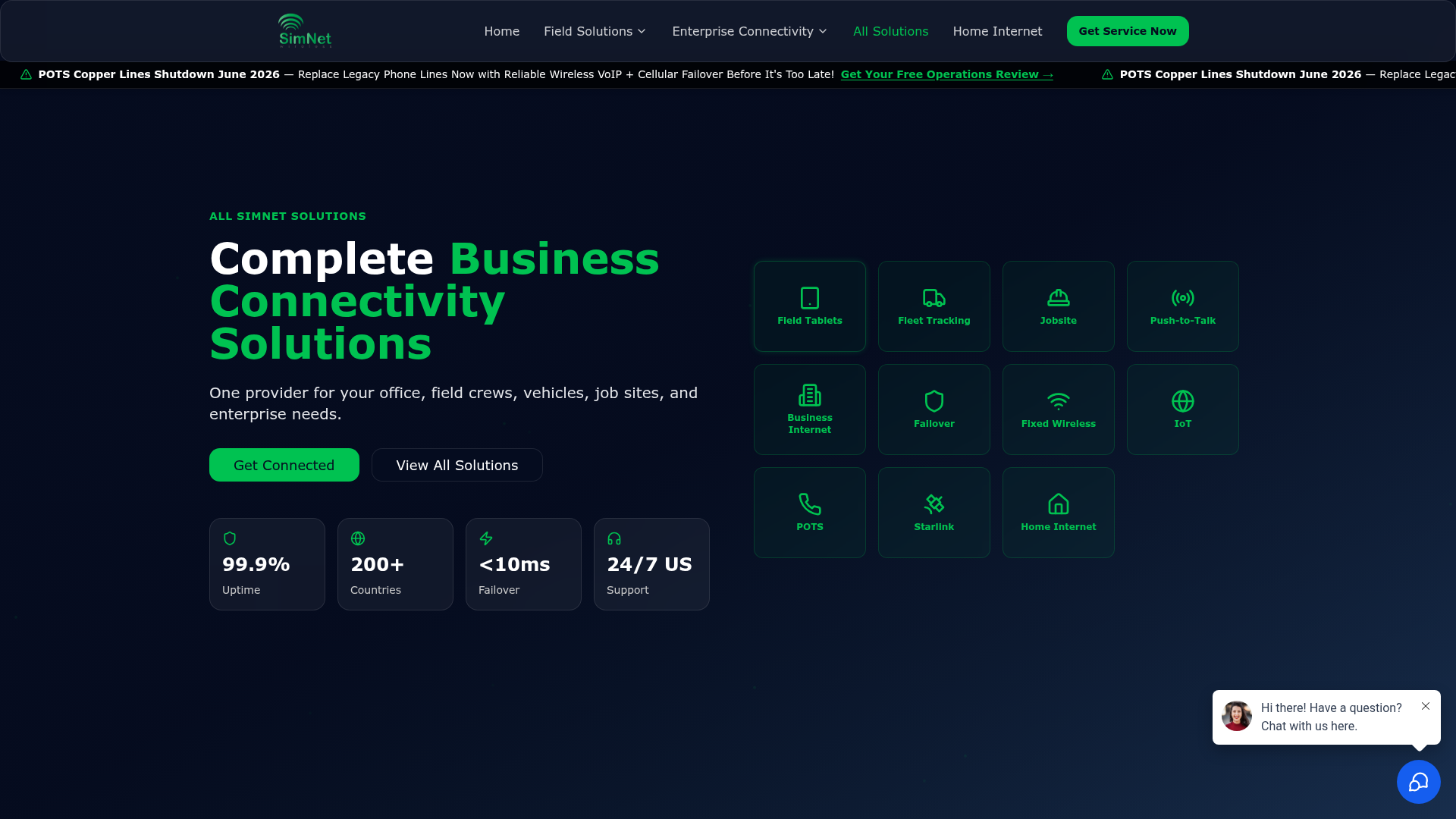Expand the Field Solutions dropdown
The width and height of the screenshot is (1456, 819).
coord(595,31)
